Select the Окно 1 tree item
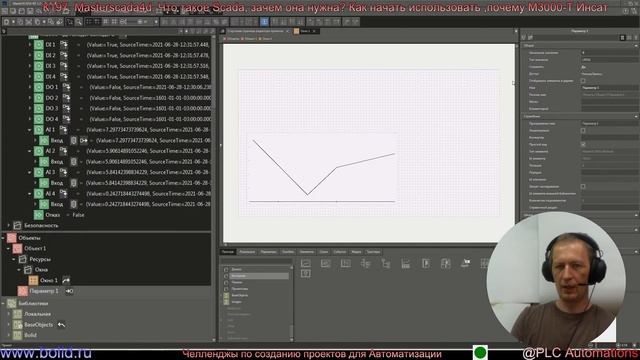 tap(49, 280)
